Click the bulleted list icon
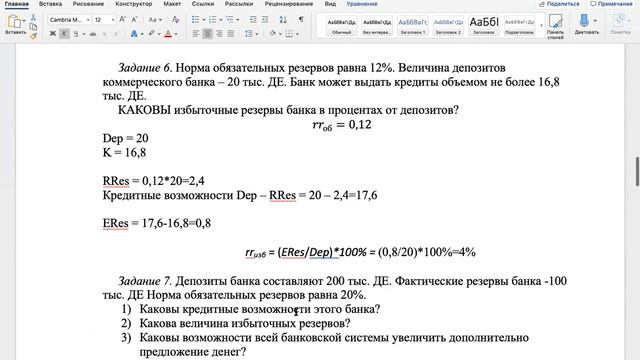Screen dimensions: 640x360 click(x=196, y=20)
